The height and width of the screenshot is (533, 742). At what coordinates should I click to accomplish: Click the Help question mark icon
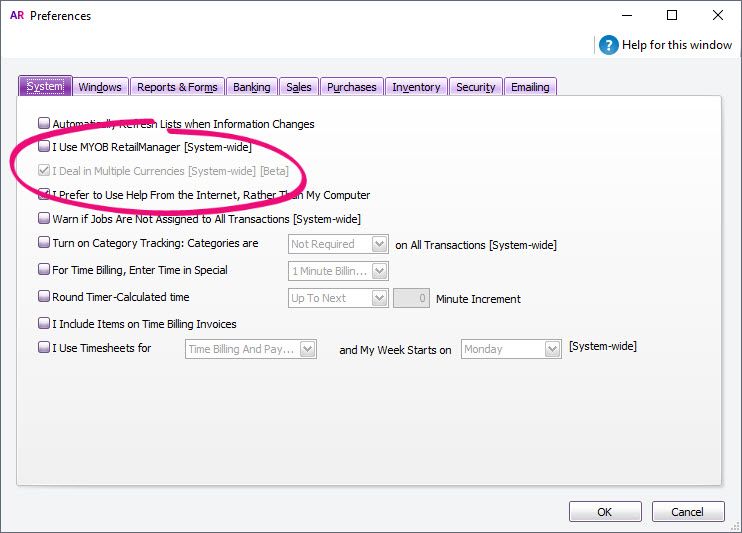click(x=609, y=45)
